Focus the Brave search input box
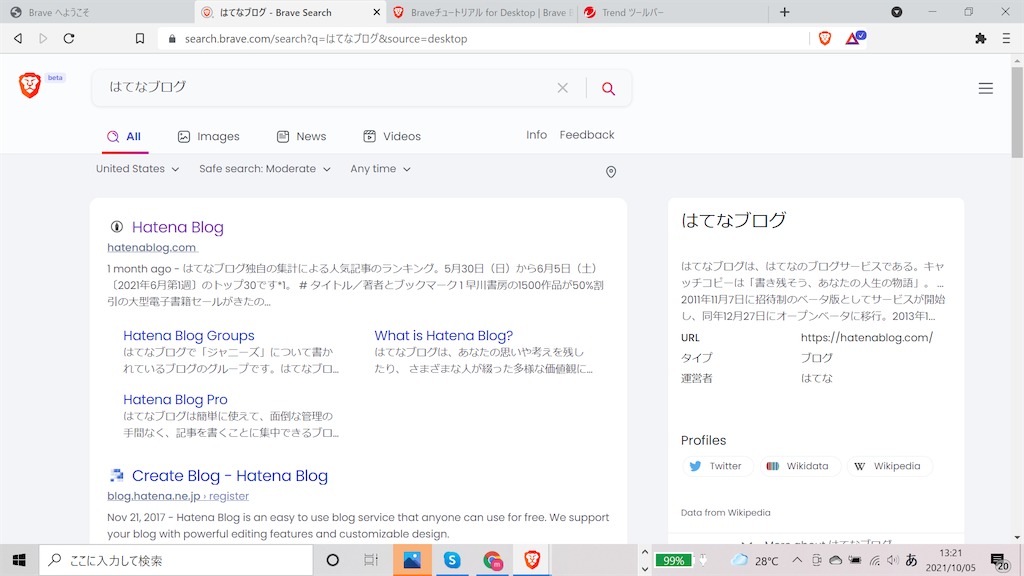1024x576 pixels. point(327,88)
